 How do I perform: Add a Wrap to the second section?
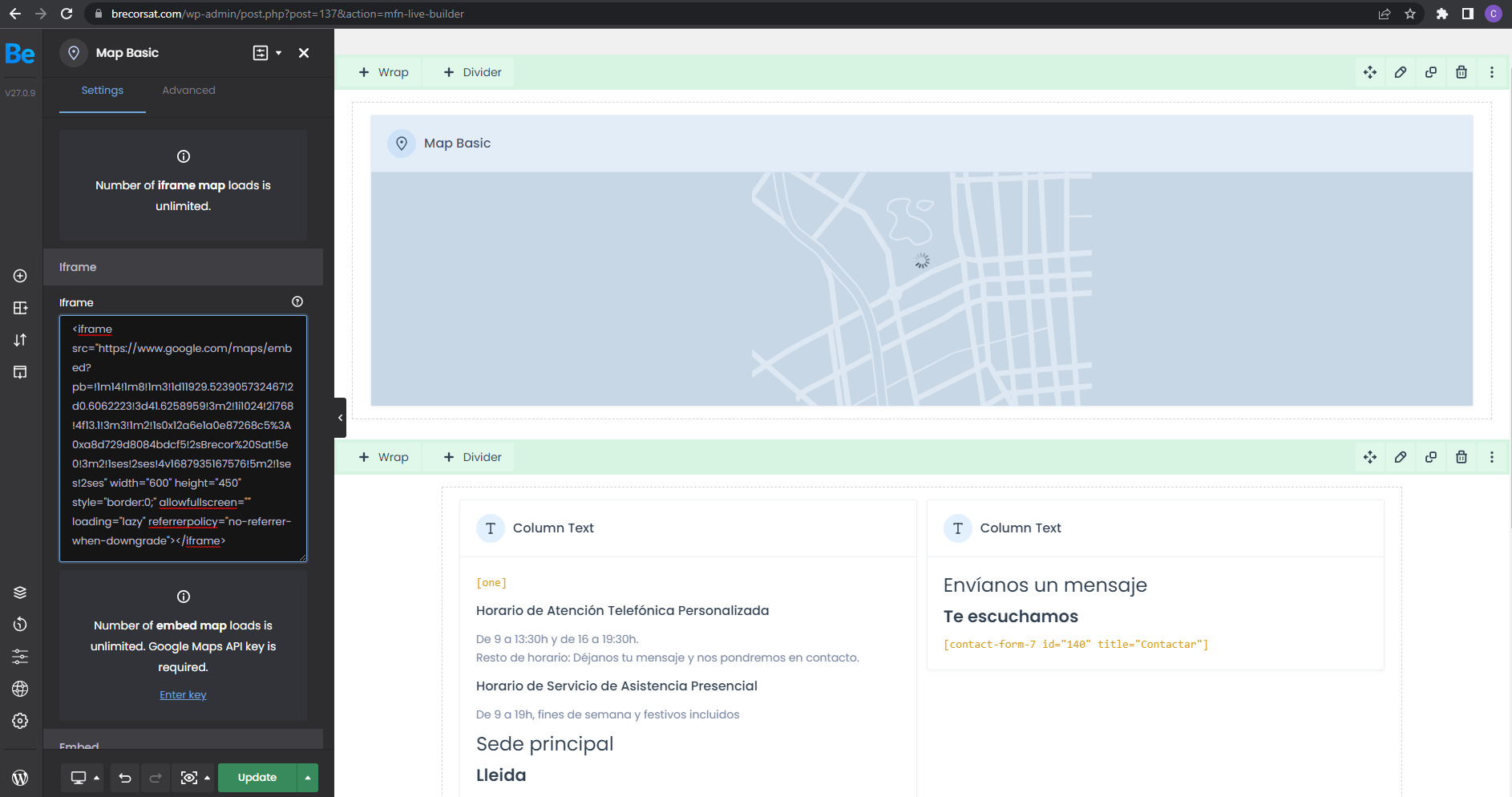click(x=384, y=457)
